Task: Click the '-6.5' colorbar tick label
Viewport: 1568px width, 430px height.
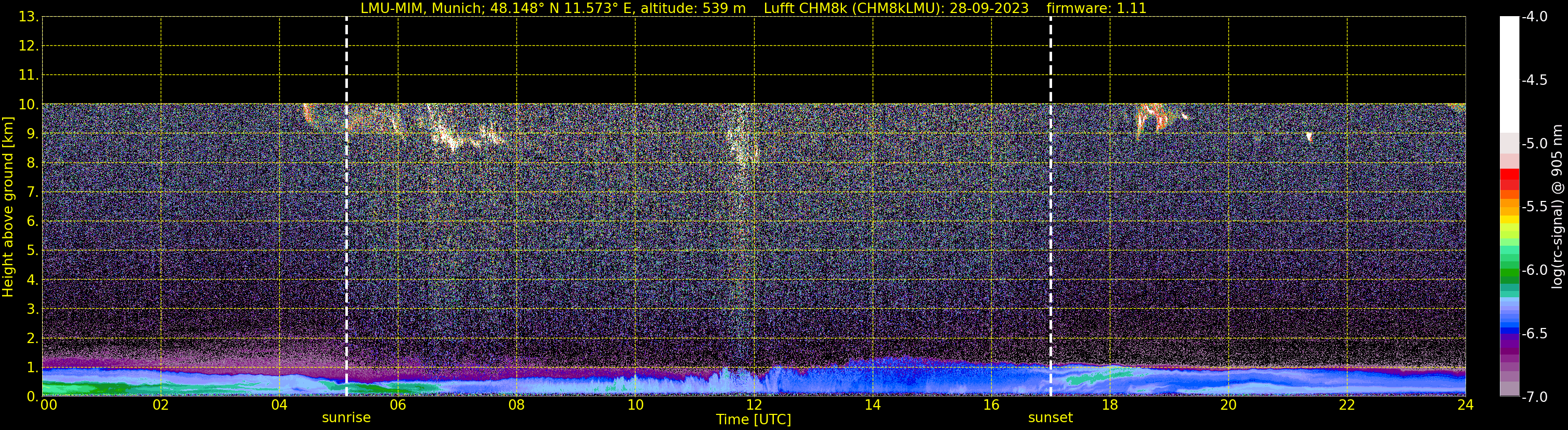Action: 1534,334
